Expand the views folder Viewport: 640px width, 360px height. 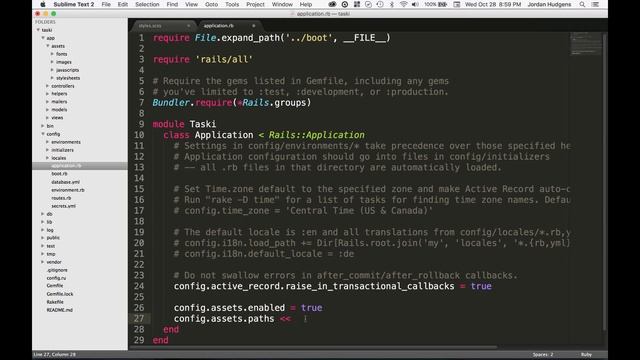pyautogui.click(x=48, y=118)
